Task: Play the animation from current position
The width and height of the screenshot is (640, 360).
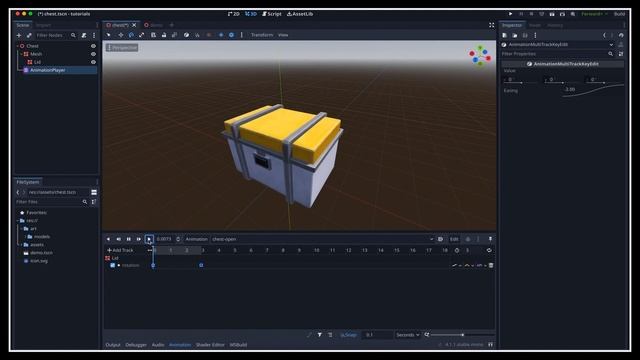Action: [149, 239]
